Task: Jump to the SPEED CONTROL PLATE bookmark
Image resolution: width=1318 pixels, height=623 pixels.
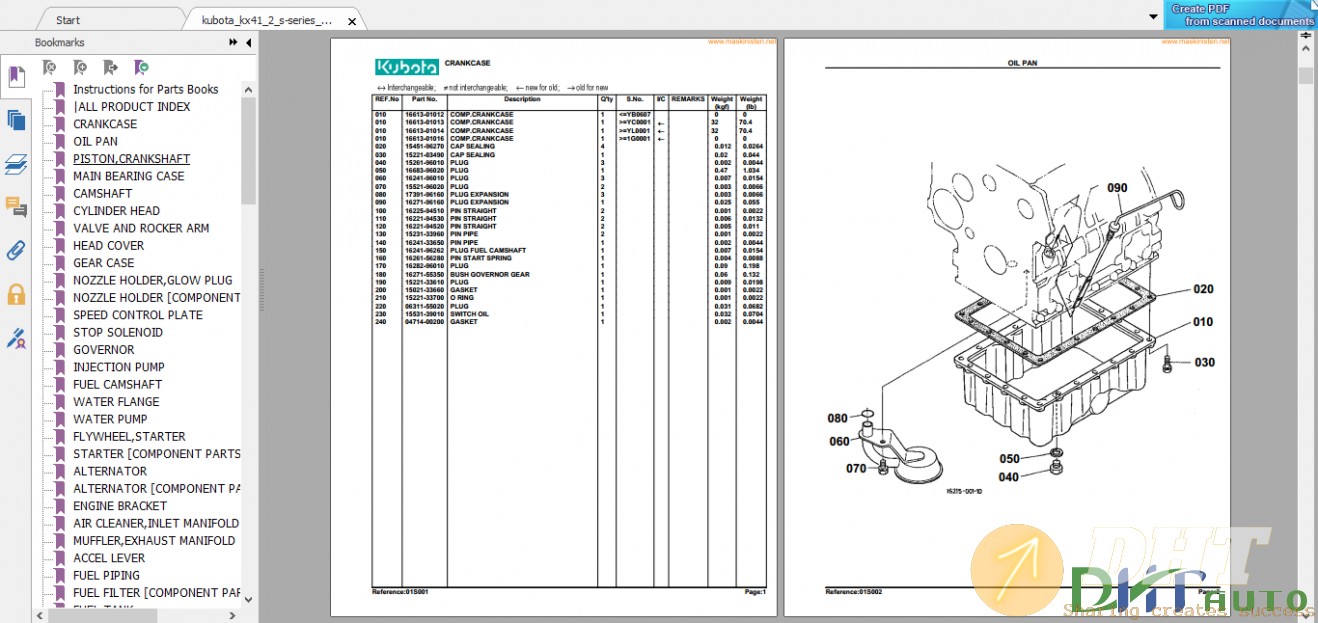Action: [137, 315]
